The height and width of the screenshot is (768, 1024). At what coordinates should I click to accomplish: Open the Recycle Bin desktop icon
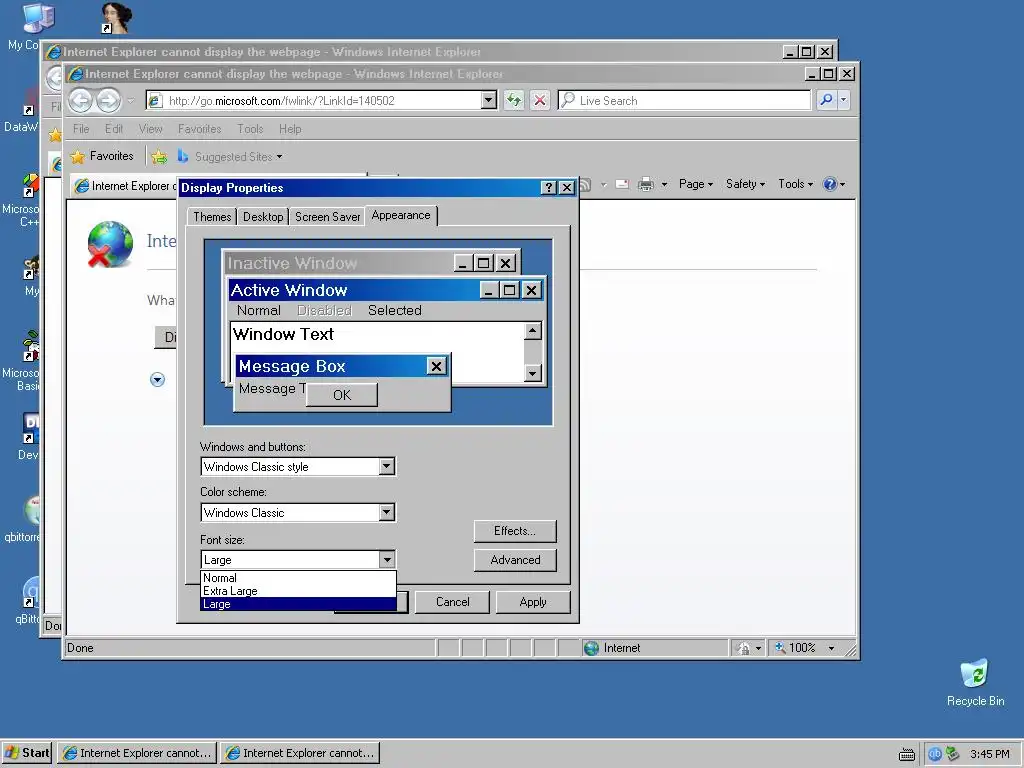975,683
